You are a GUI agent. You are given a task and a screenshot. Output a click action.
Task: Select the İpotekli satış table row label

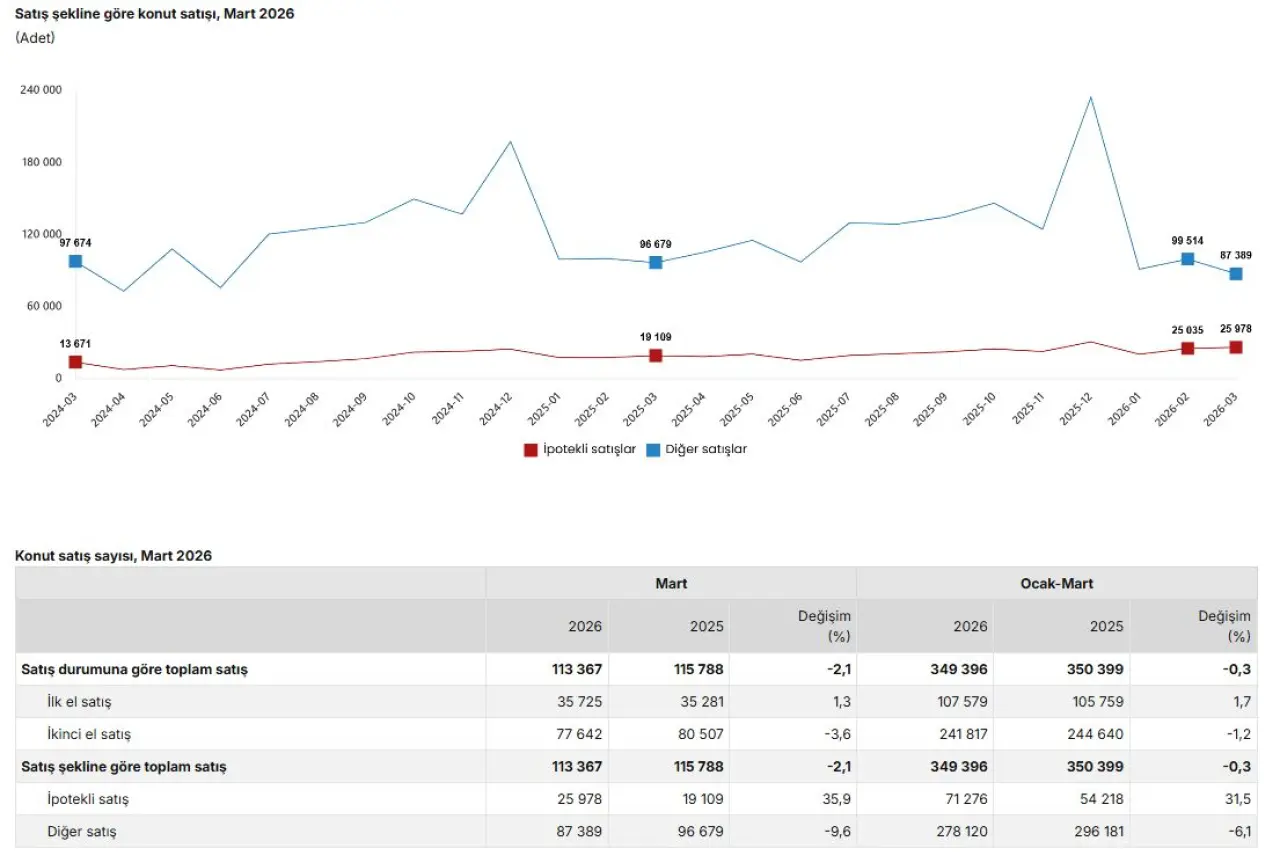tap(87, 799)
